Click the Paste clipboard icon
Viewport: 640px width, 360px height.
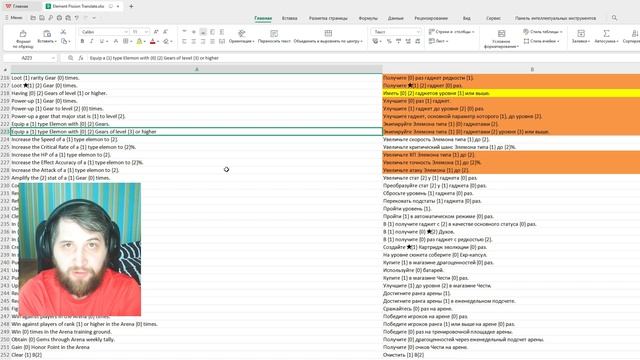pos(47,33)
